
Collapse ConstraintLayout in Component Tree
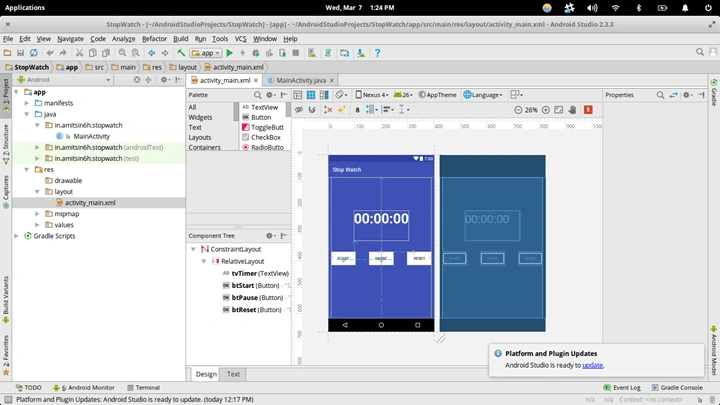pos(193,249)
